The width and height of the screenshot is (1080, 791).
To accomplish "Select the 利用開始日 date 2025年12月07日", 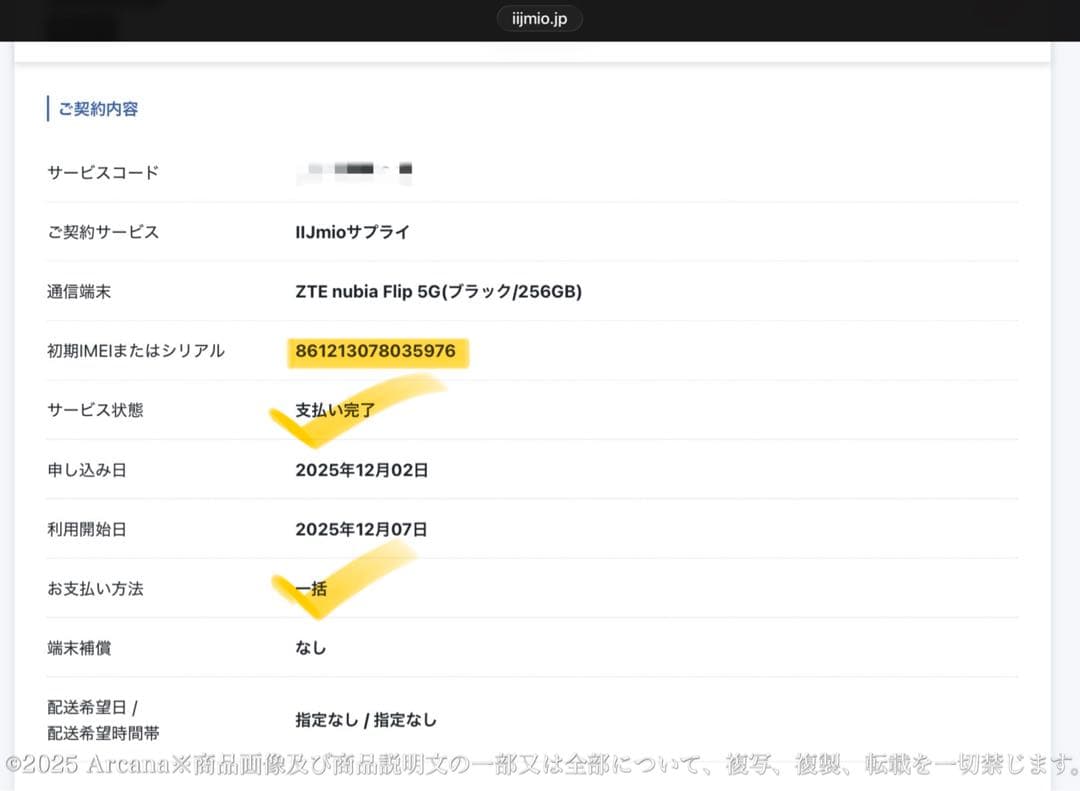I will point(363,529).
